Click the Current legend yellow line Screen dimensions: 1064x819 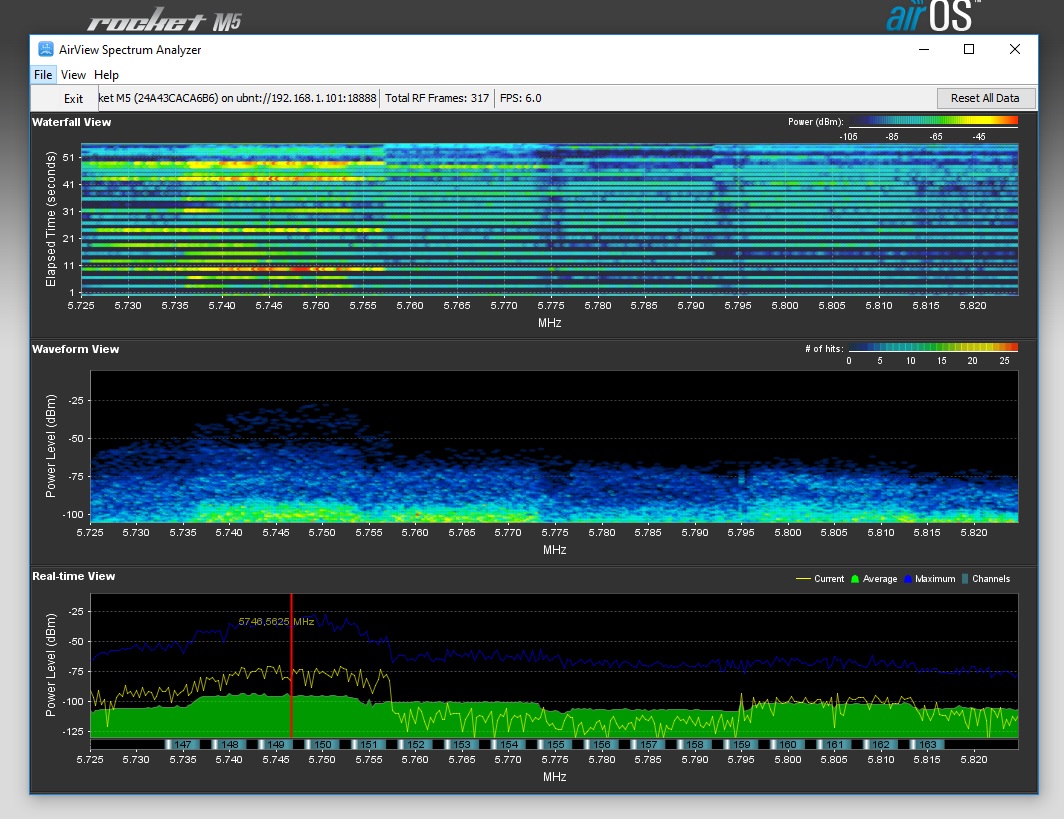click(x=802, y=579)
